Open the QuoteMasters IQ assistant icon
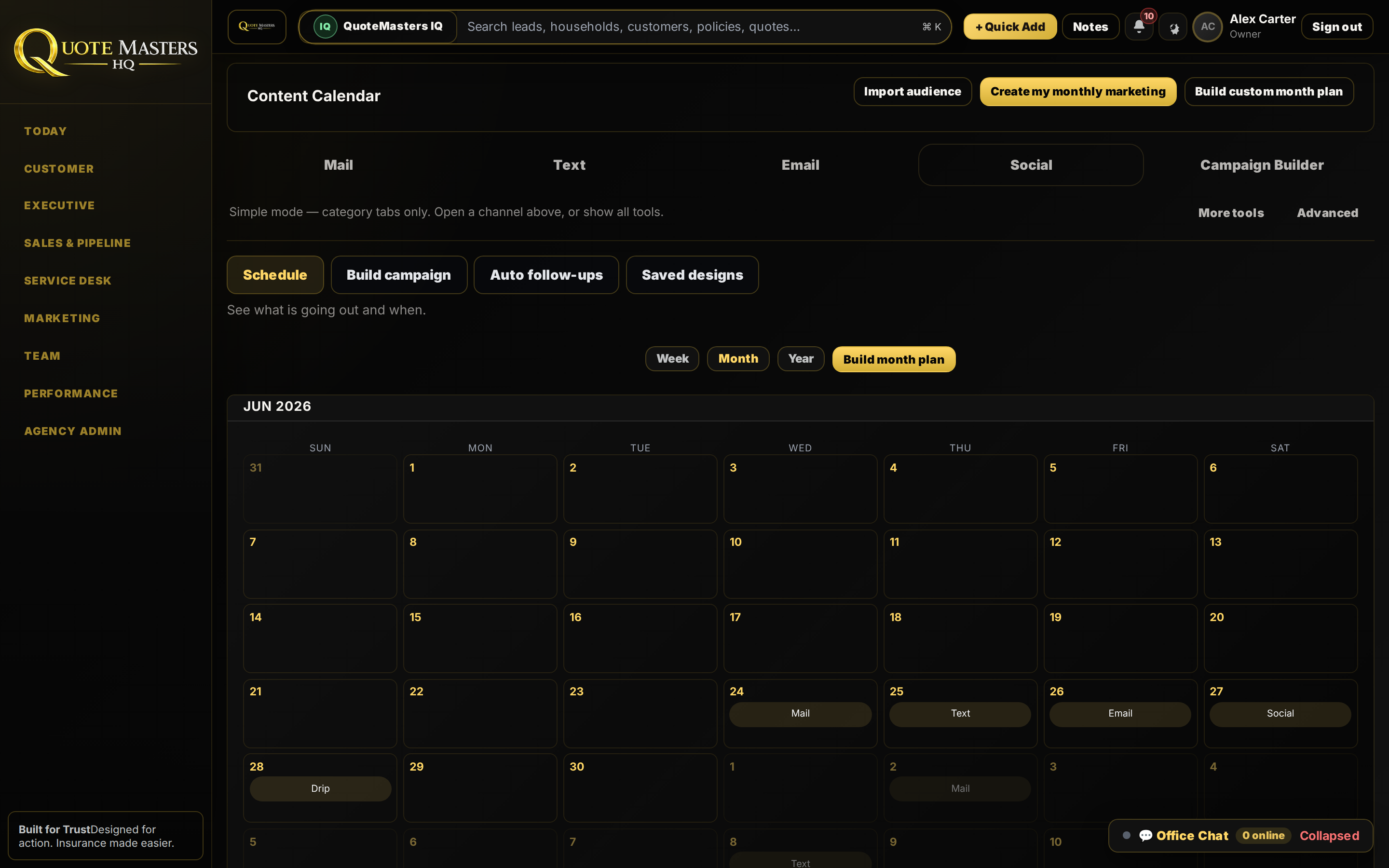 point(325,27)
